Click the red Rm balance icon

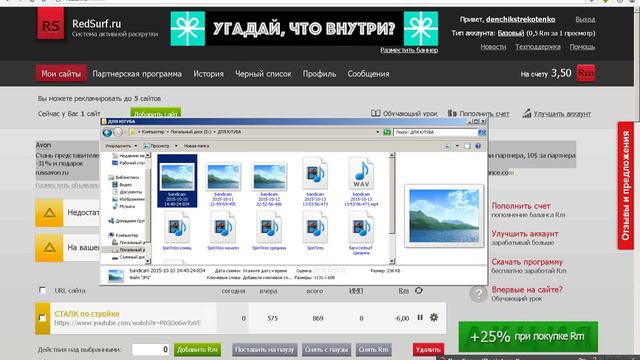[586, 73]
